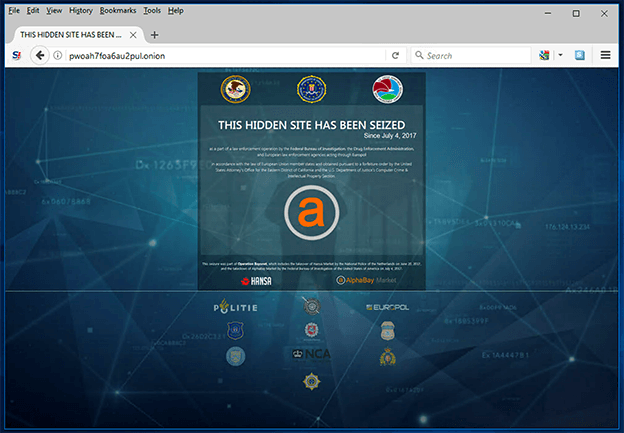Open the Help menu
This screenshot has height=433, width=624.
coord(176,11)
